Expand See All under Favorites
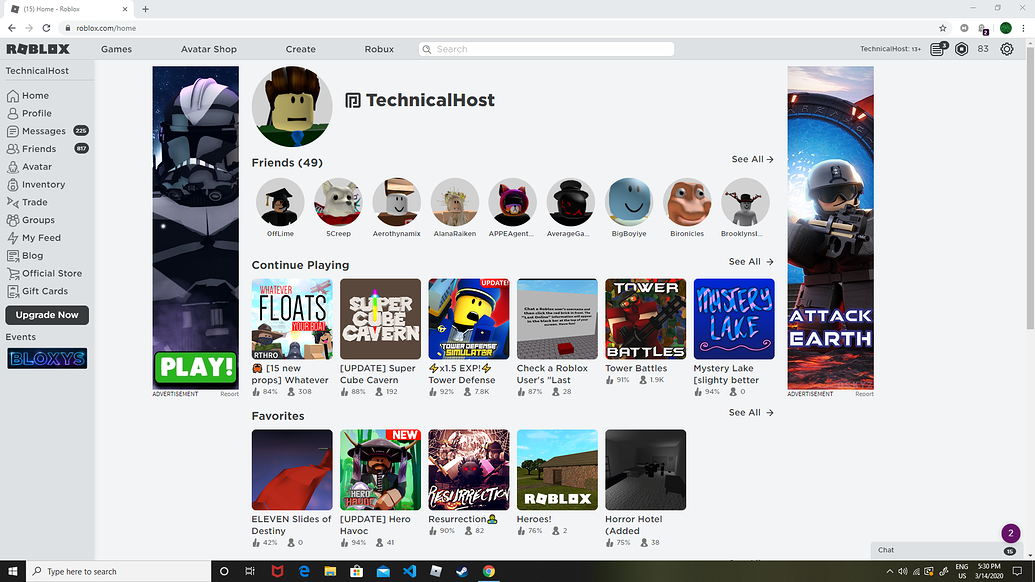The image size is (1035, 582). tap(750, 412)
